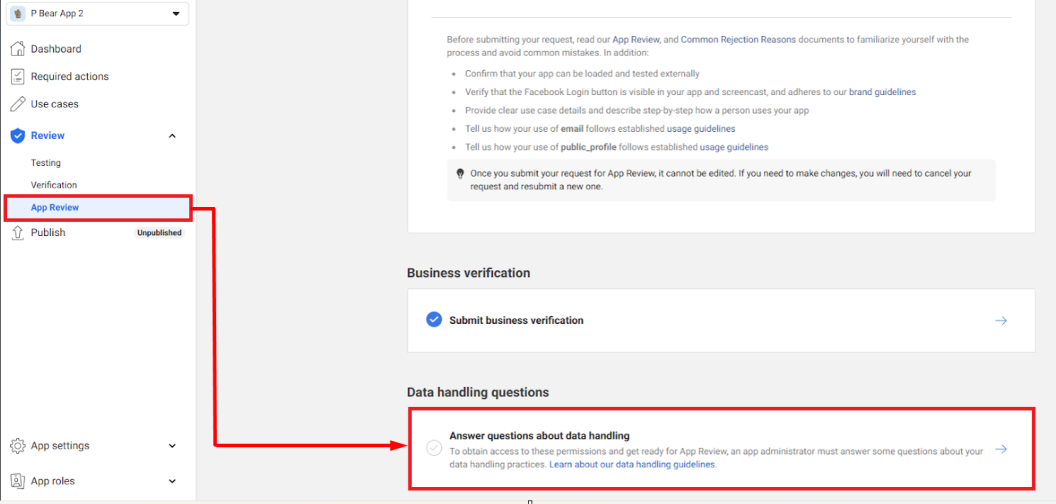Click the Review shield icon
This screenshot has width=1056, height=504.
click(18, 135)
